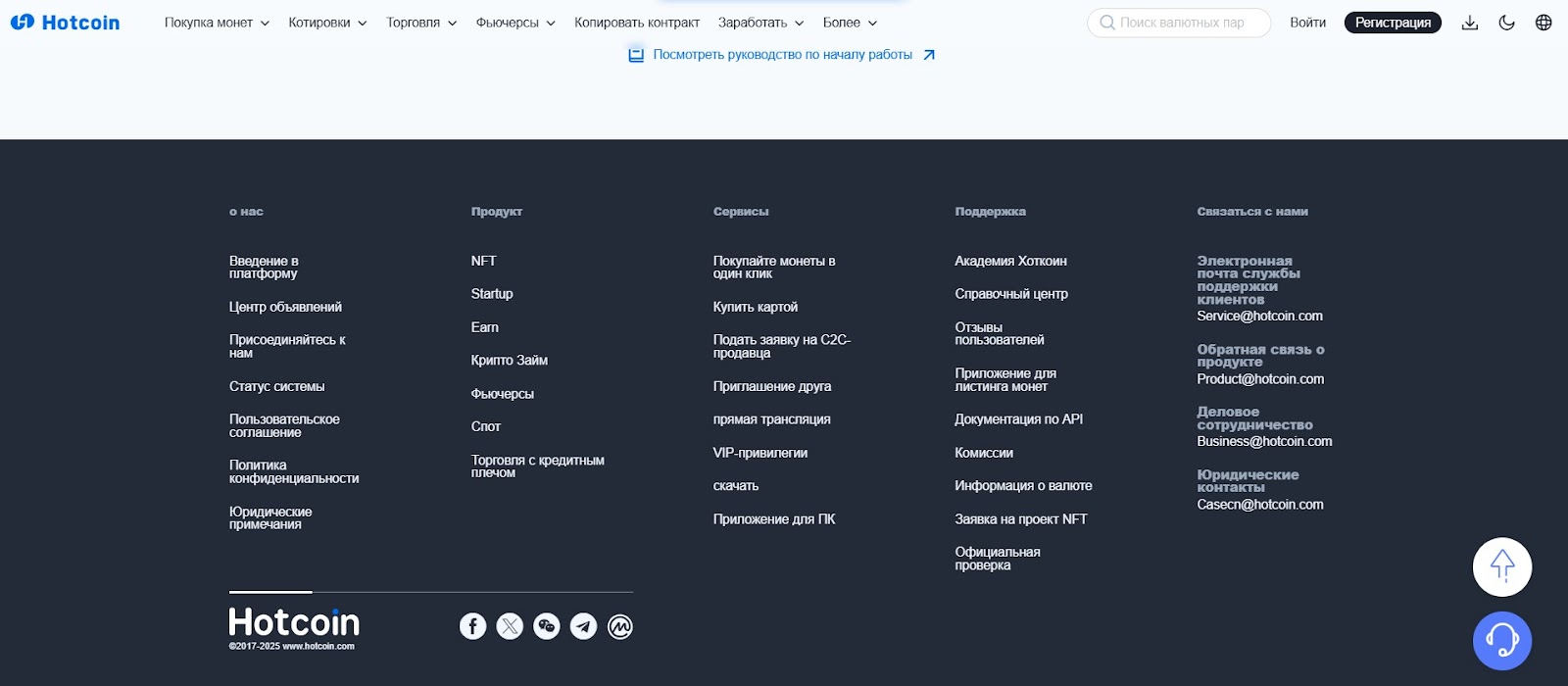Open Справочный центр link
This screenshot has width=1568, height=686.
point(1011,294)
